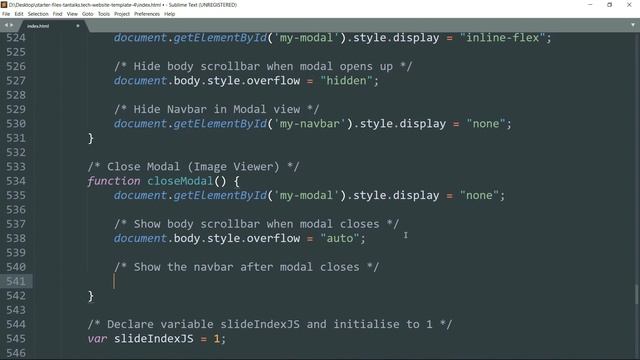Click the previous tab arrow
640x360 pixels.
pyautogui.click(x=6, y=25)
